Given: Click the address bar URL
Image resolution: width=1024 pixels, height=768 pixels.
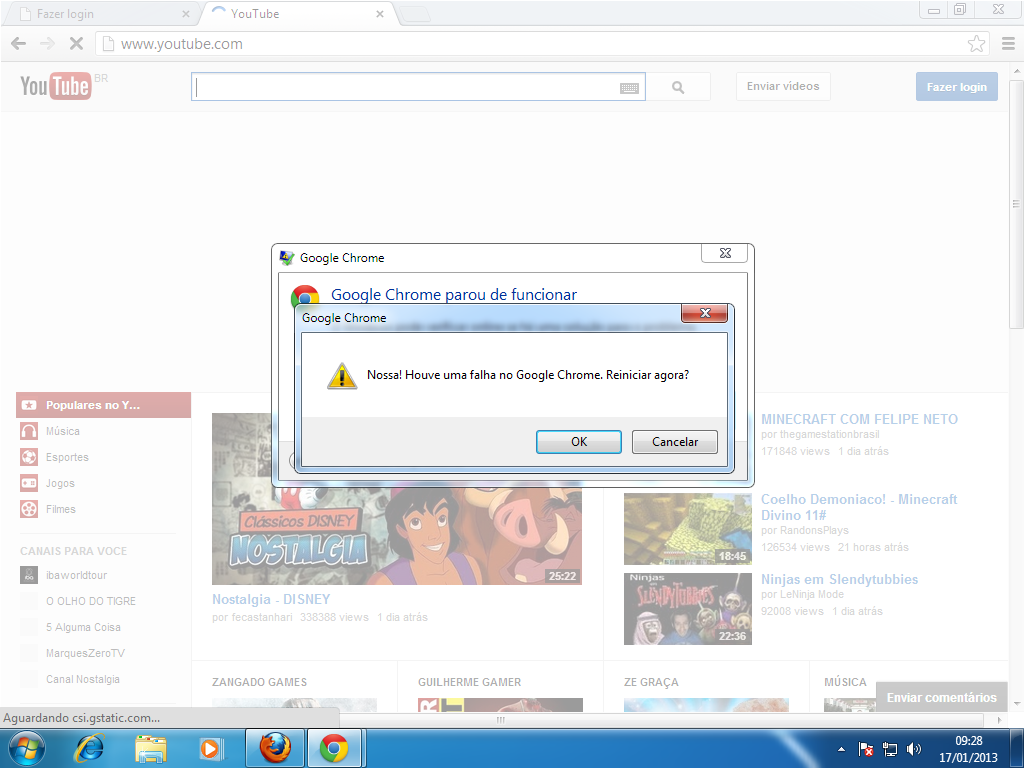Looking at the screenshot, I should 182,44.
